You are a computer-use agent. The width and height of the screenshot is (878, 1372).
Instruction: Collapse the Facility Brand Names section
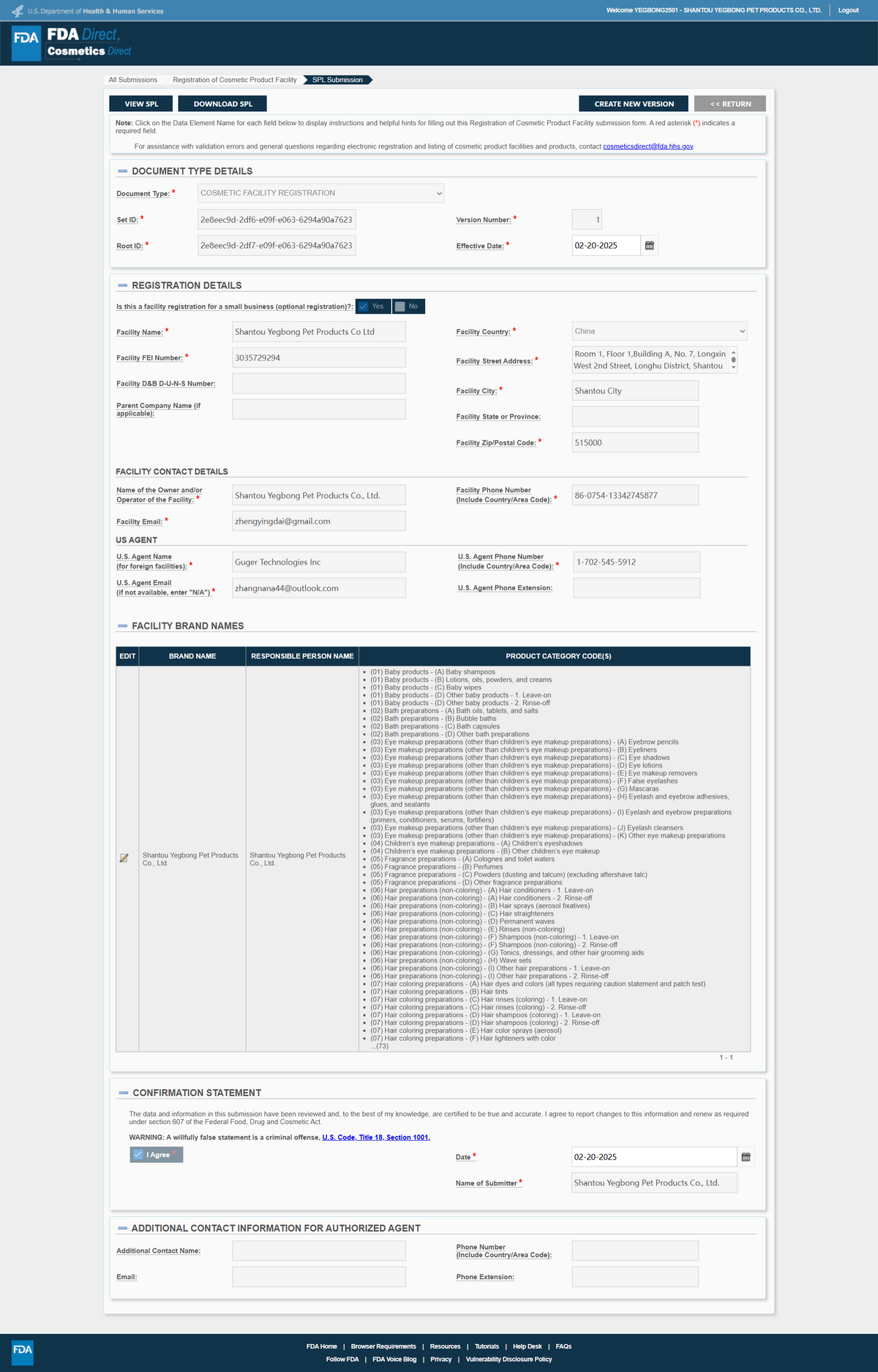[123, 626]
